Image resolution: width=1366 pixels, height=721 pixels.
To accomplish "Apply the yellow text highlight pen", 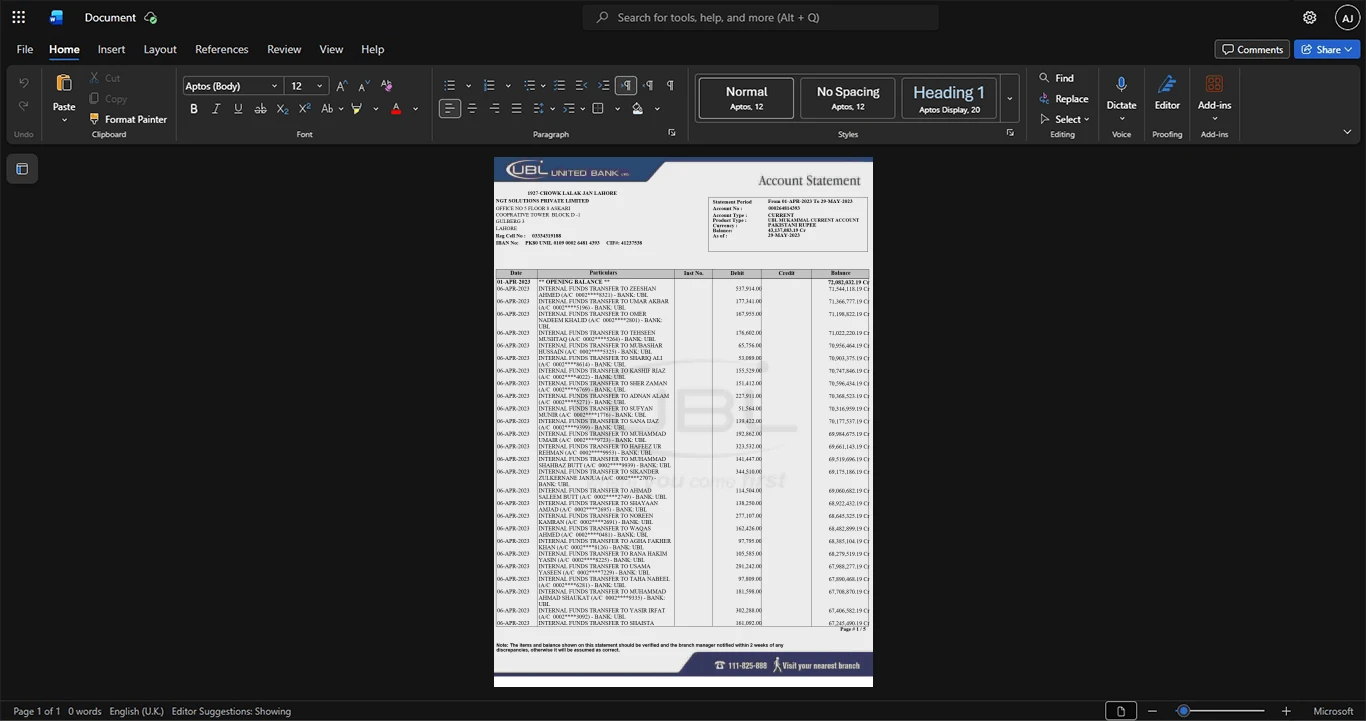I will pos(357,109).
